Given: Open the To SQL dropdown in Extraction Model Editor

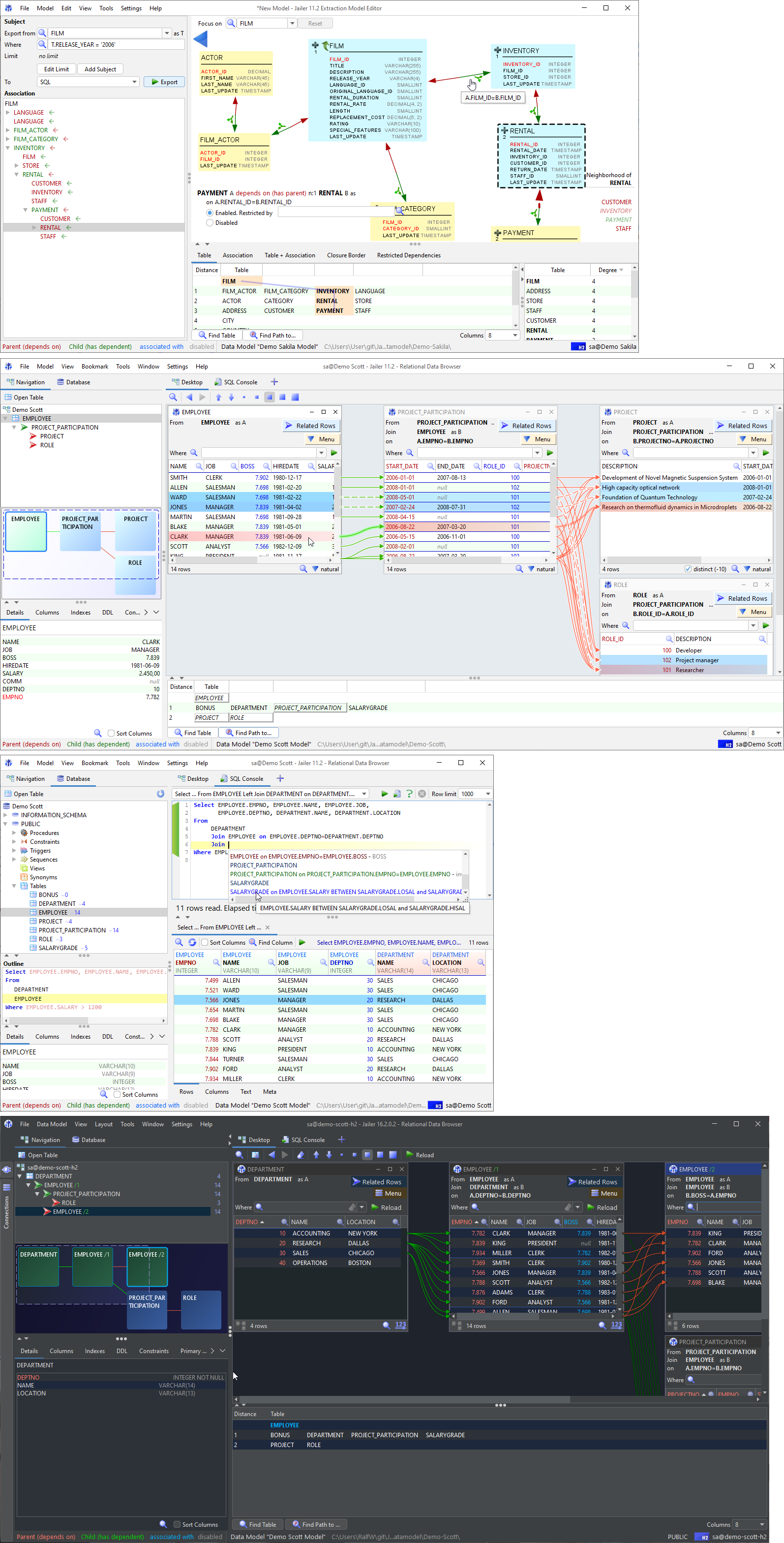Looking at the screenshot, I should point(134,82).
